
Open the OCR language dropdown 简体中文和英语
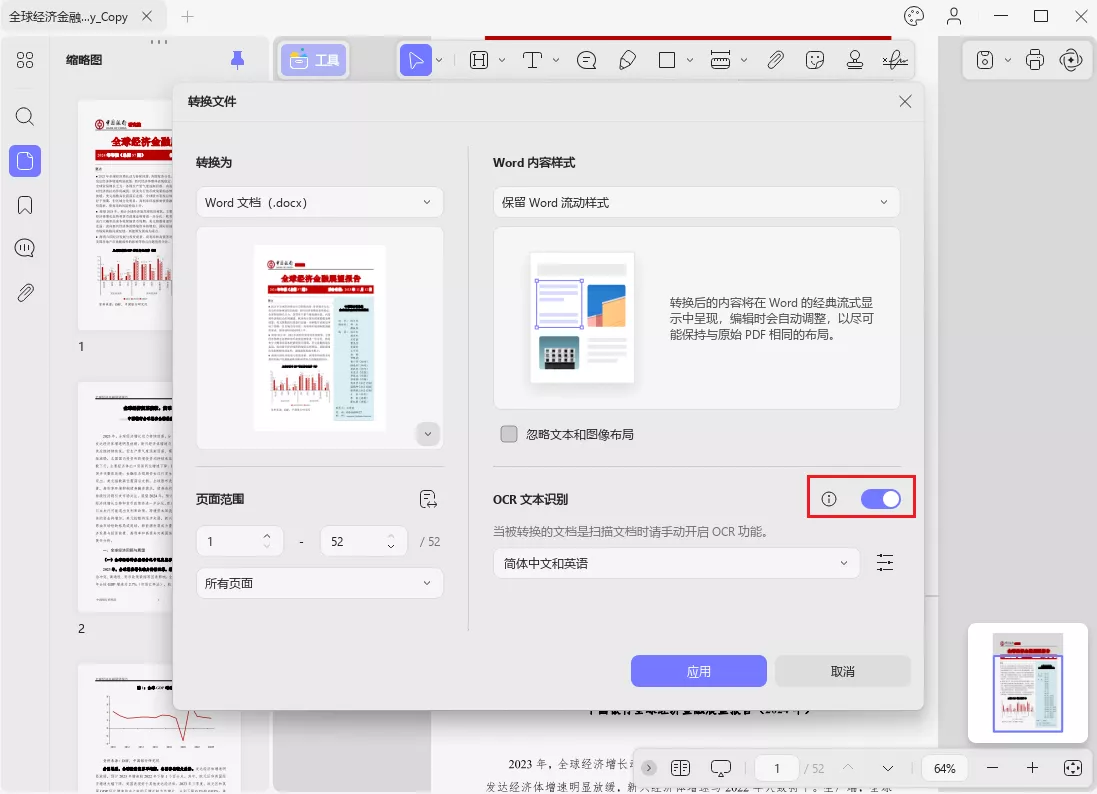(x=676, y=563)
